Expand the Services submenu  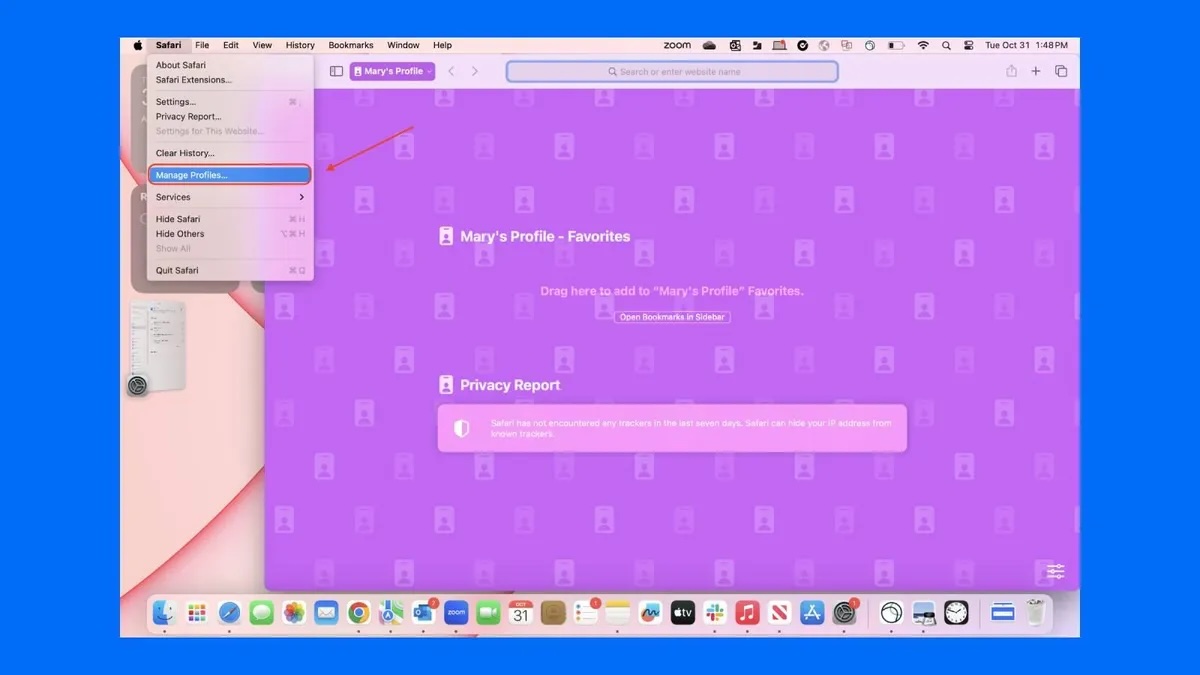click(230, 197)
